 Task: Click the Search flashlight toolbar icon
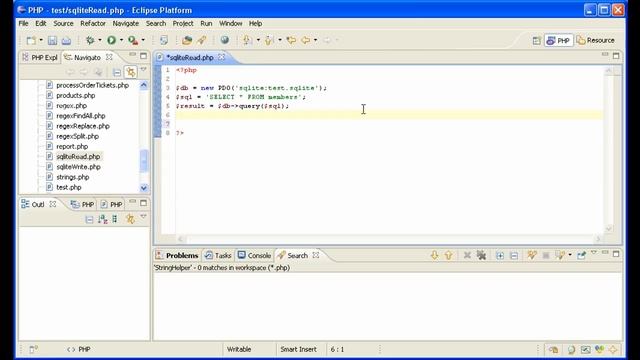point(202,40)
